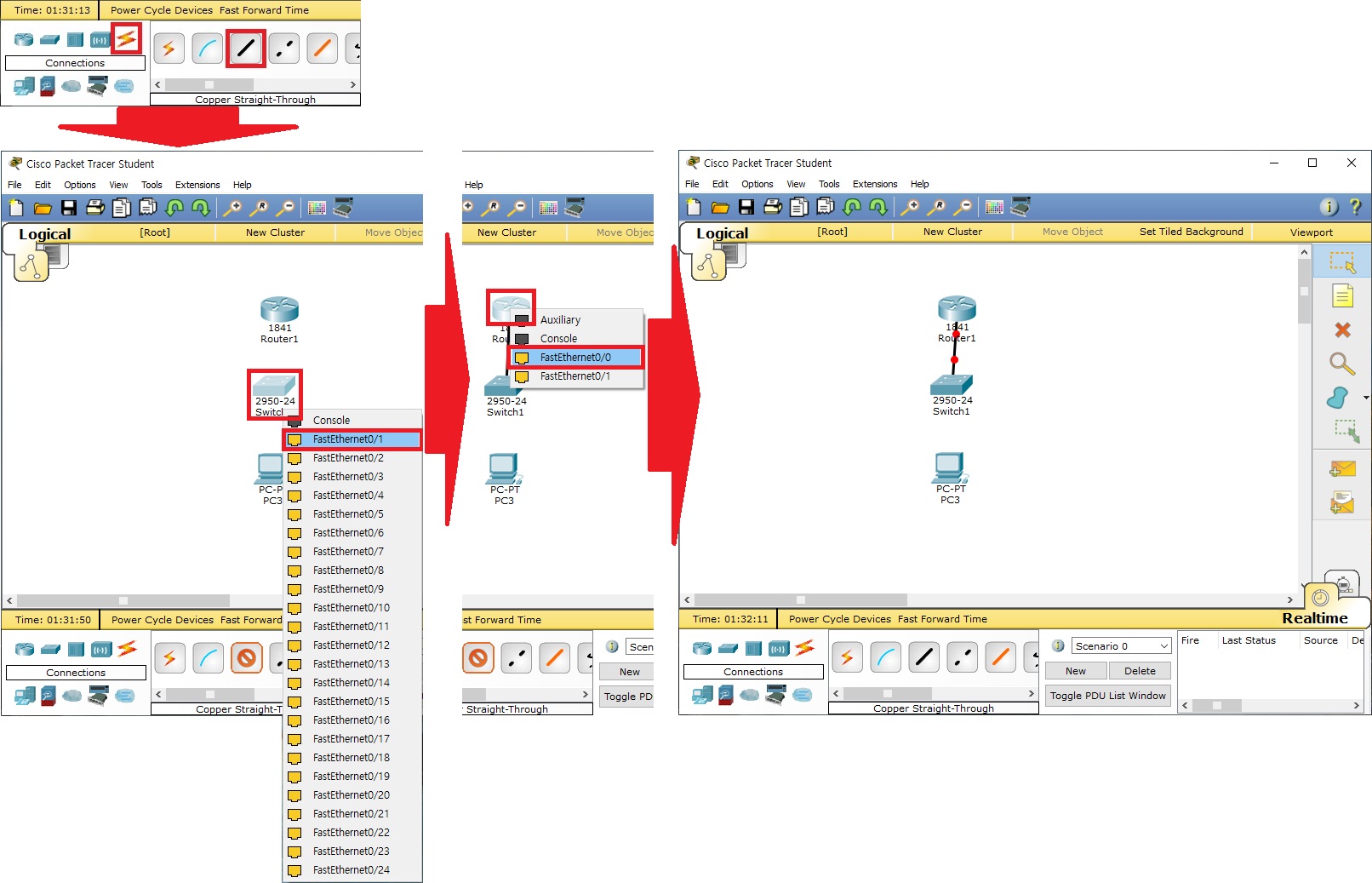Select the Resize Shape tool

point(1346,431)
